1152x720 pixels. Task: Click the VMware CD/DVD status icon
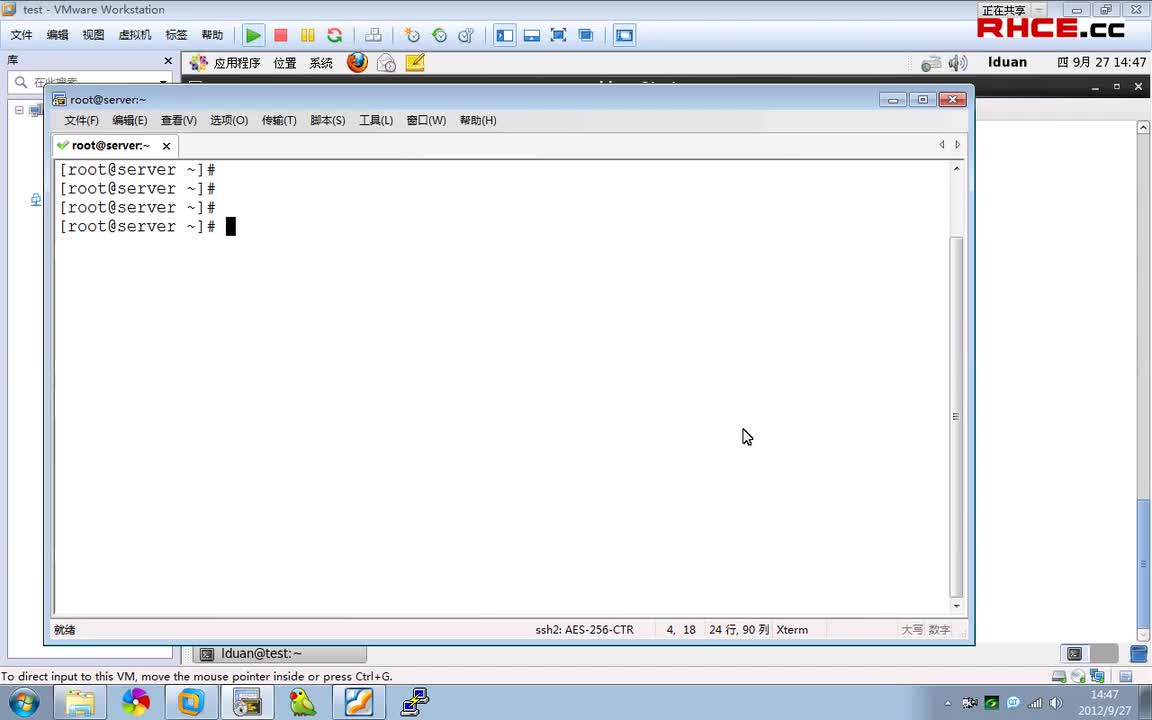click(x=1078, y=676)
